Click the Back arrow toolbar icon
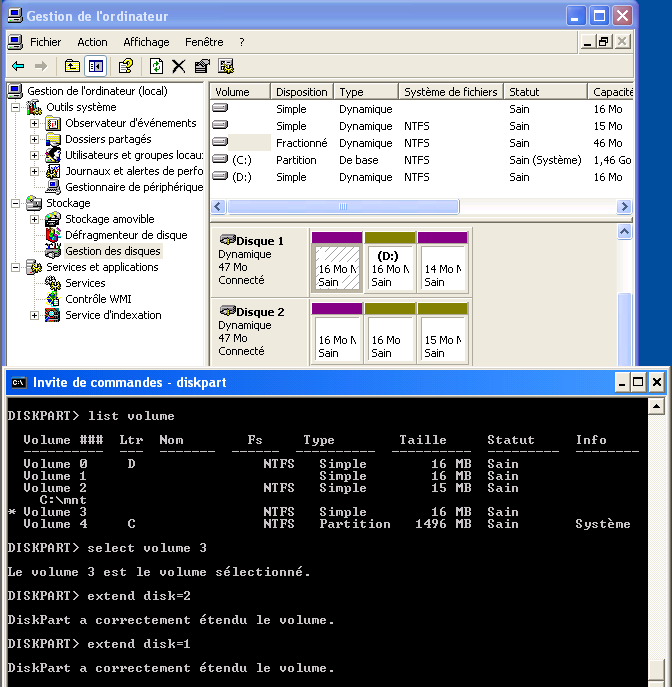The height and width of the screenshot is (687, 672). coord(18,67)
